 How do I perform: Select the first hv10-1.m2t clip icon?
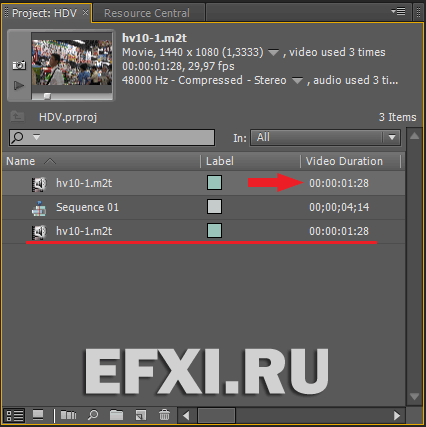point(39,184)
